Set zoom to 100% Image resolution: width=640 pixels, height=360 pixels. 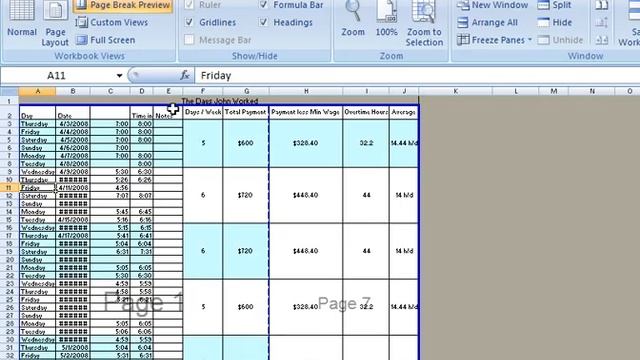pos(386,19)
